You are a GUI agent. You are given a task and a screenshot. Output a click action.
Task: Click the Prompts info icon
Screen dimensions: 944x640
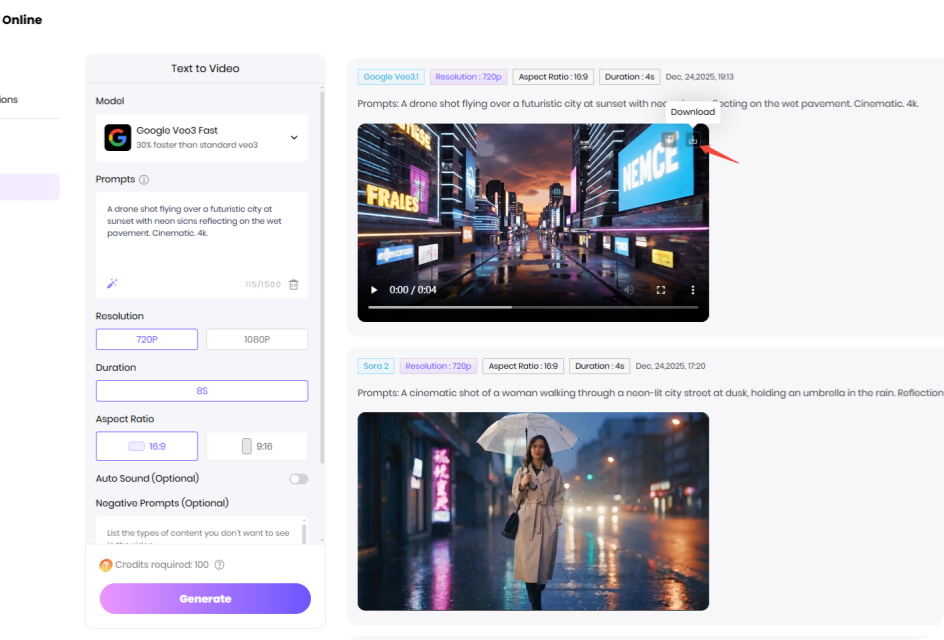pyautogui.click(x=146, y=179)
